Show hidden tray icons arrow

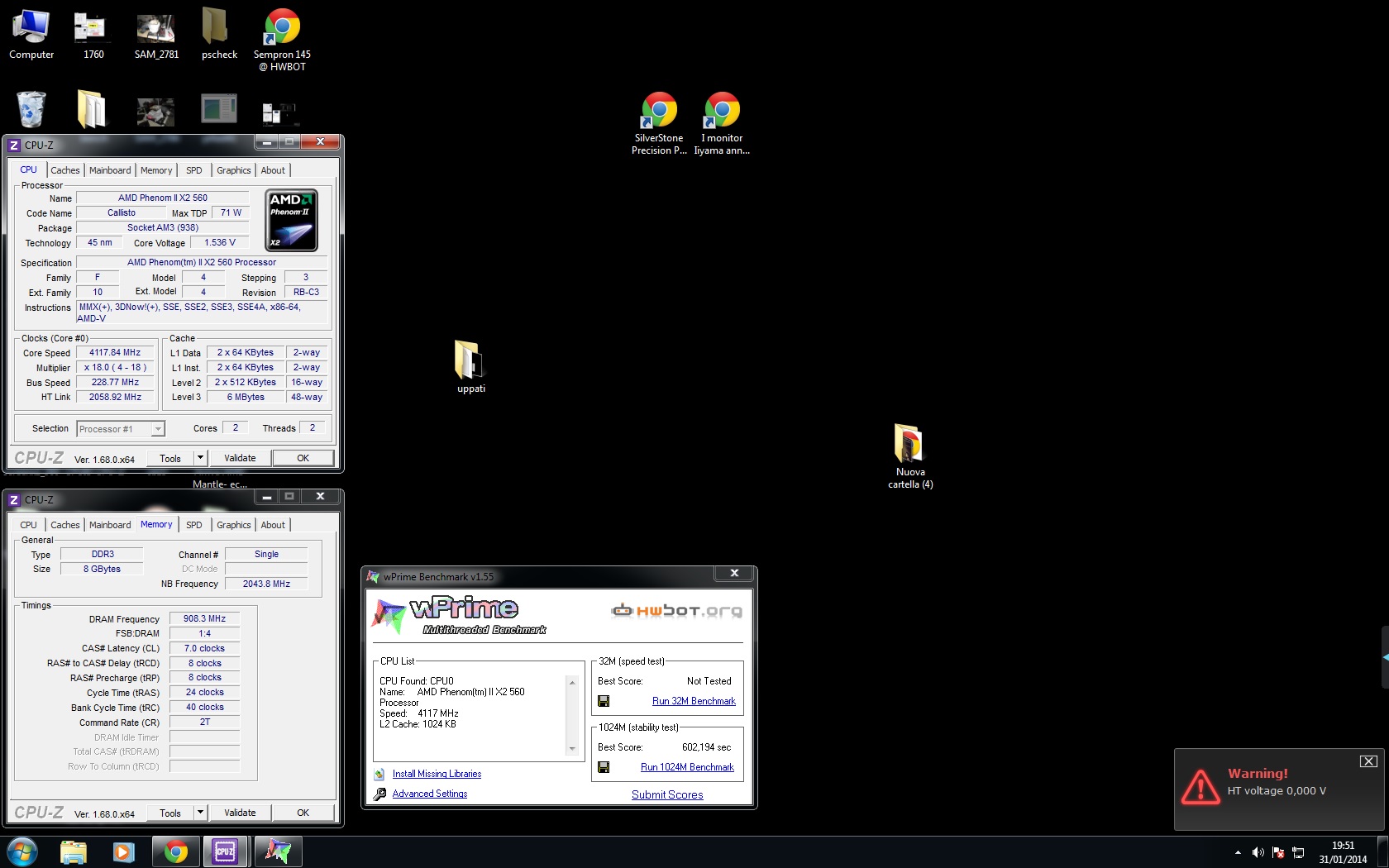pyautogui.click(x=1238, y=852)
